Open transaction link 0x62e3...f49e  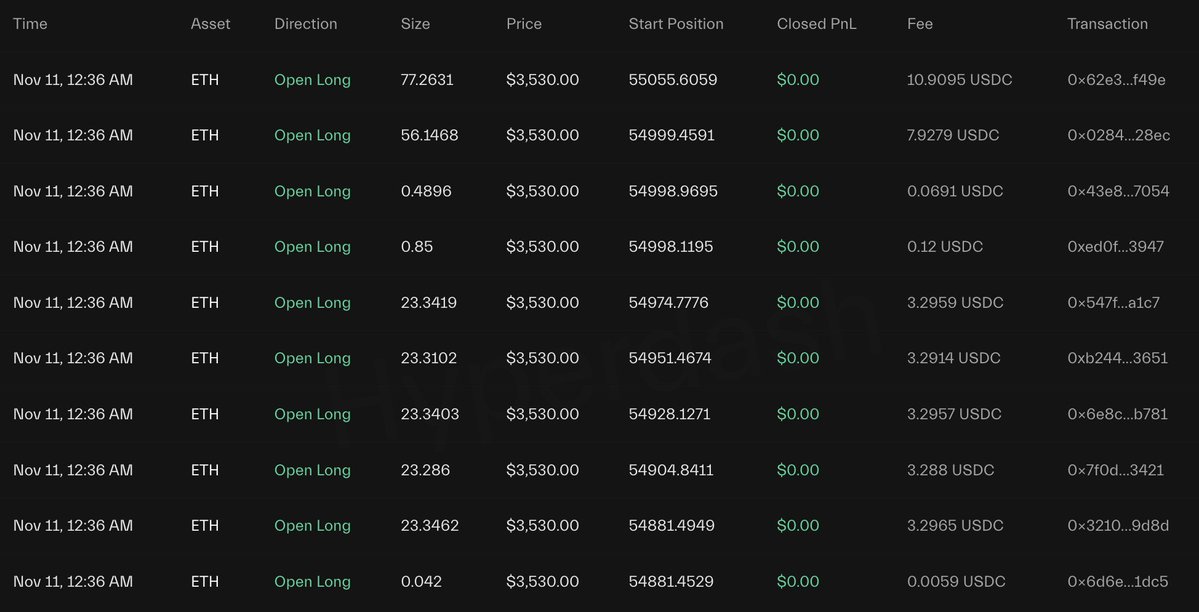pos(1116,80)
